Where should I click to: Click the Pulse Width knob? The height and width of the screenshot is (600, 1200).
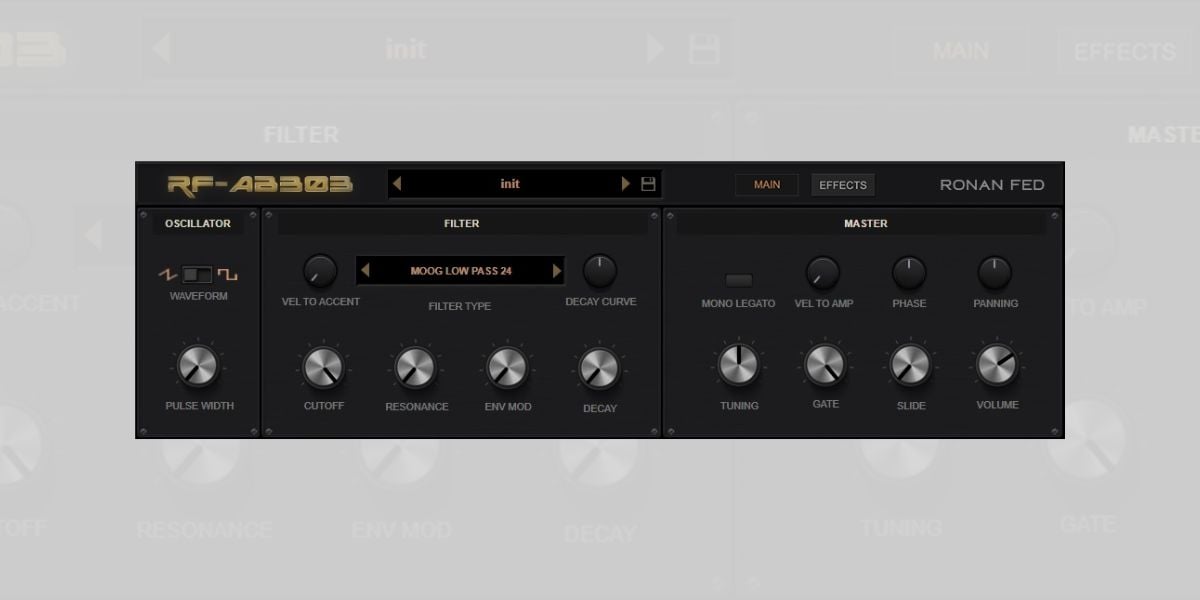coord(198,367)
